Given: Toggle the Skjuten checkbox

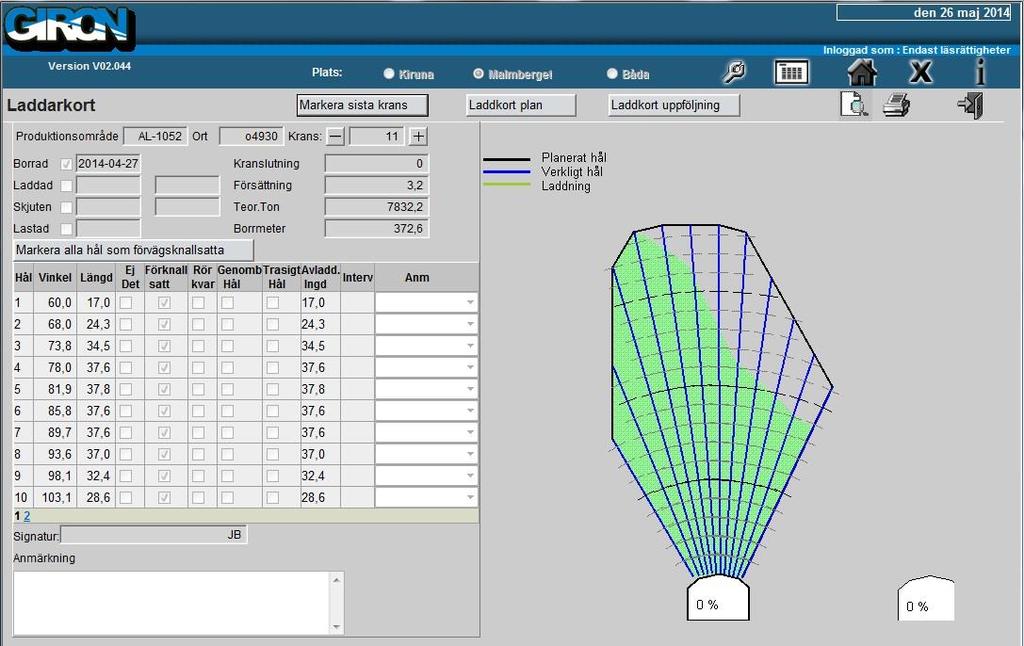Looking at the screenshot, I should click(x=66, y=207).
